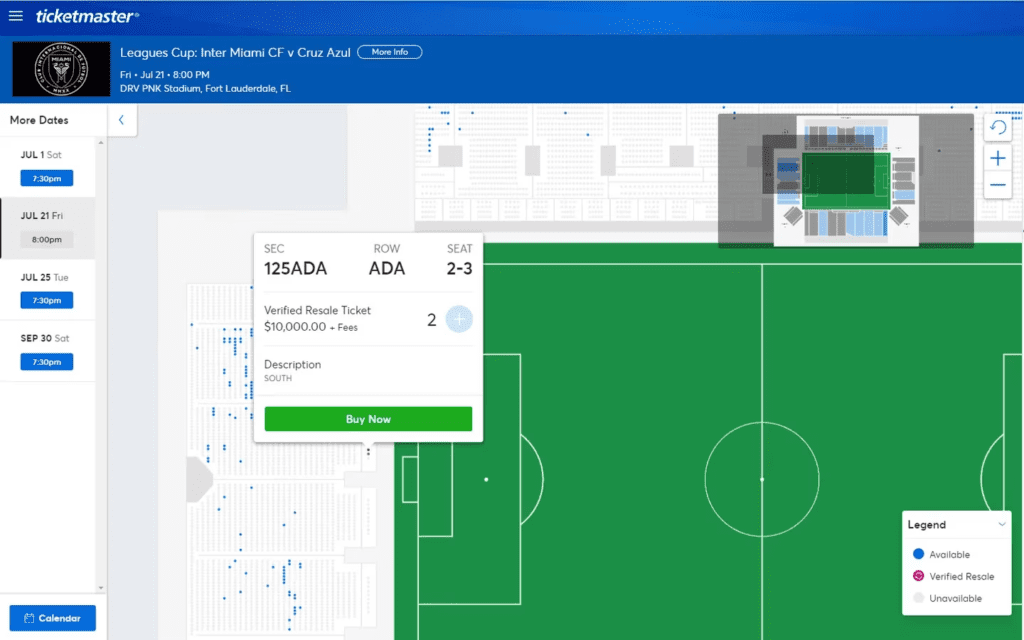Click the Ticketmaster logo

(87, 16)
